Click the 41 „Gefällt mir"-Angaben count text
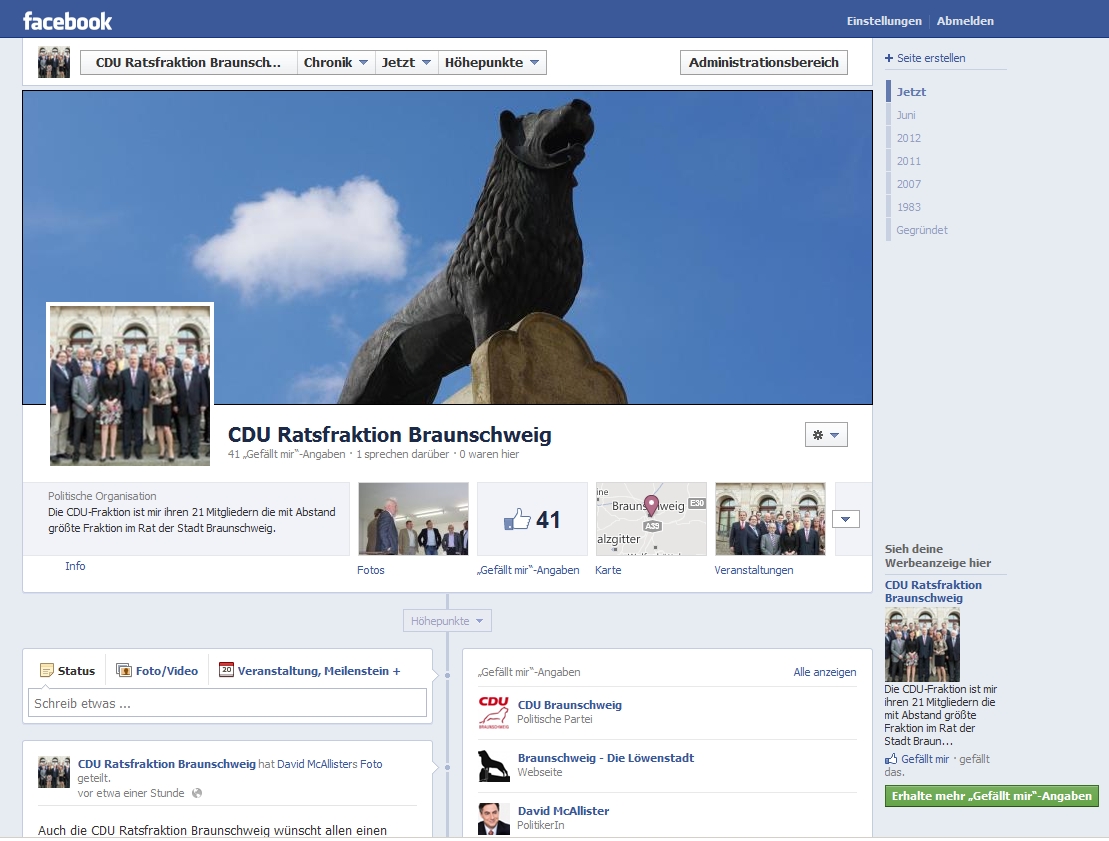This screenshot has width=1109, height=841. pyautogui.click(x=286, y=454)
